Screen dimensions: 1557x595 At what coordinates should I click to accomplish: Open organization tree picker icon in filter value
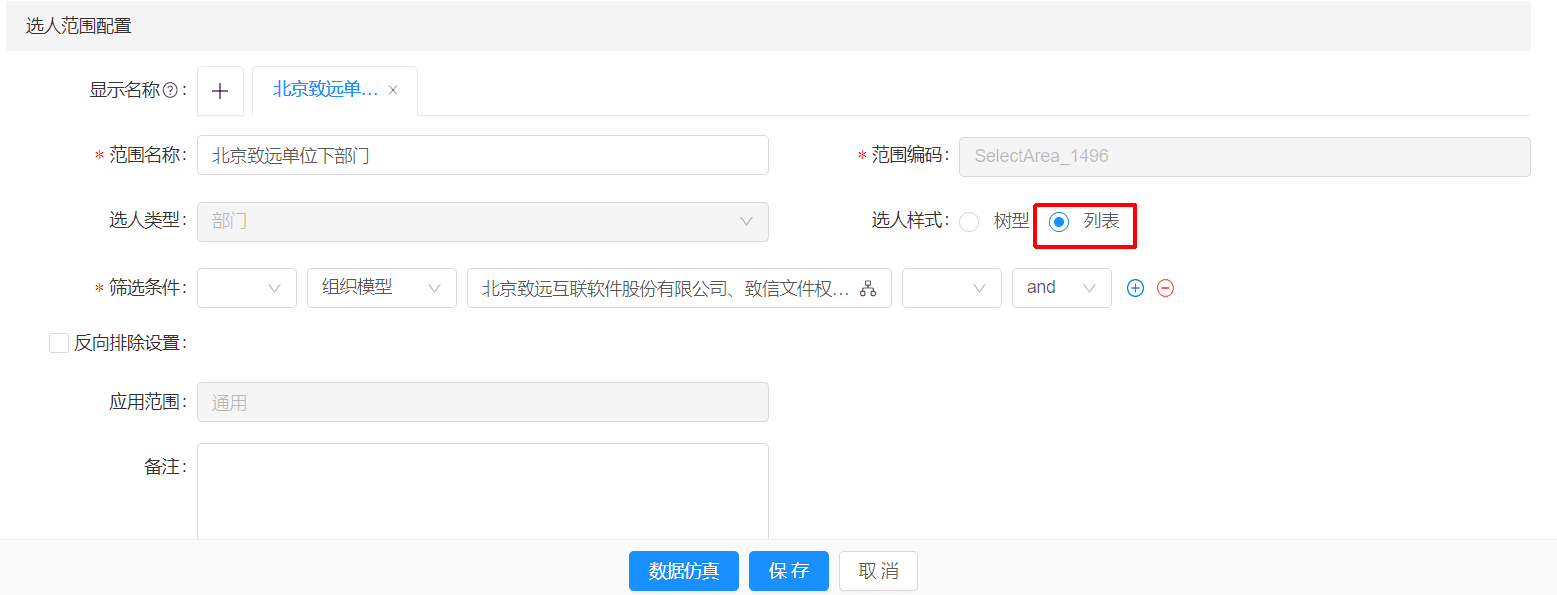click(868, 288)
